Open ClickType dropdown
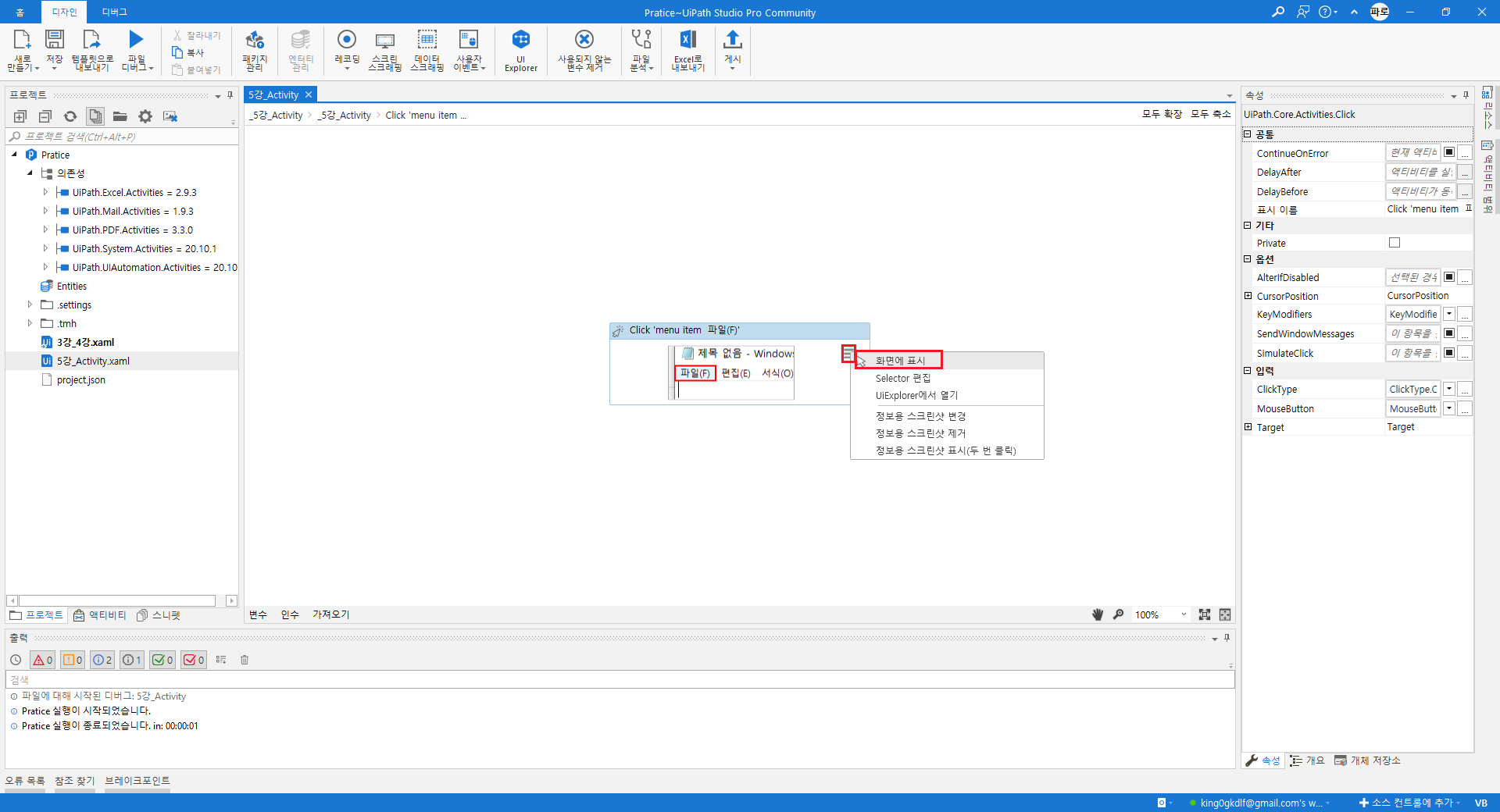The height and width of the screenshot is (812, 1500). coord(1449,389)
